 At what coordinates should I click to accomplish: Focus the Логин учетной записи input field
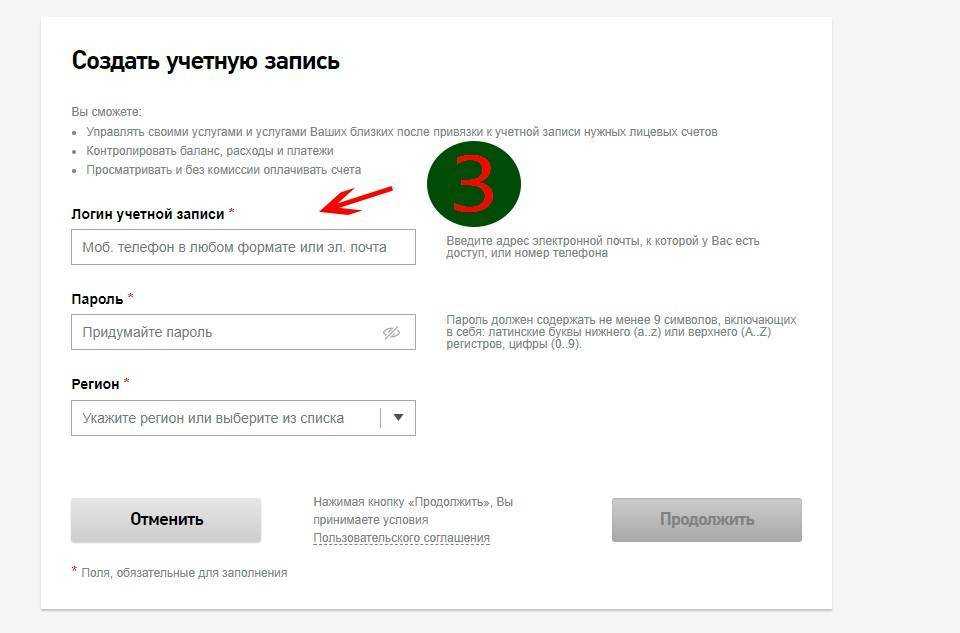tap(243, 247)
